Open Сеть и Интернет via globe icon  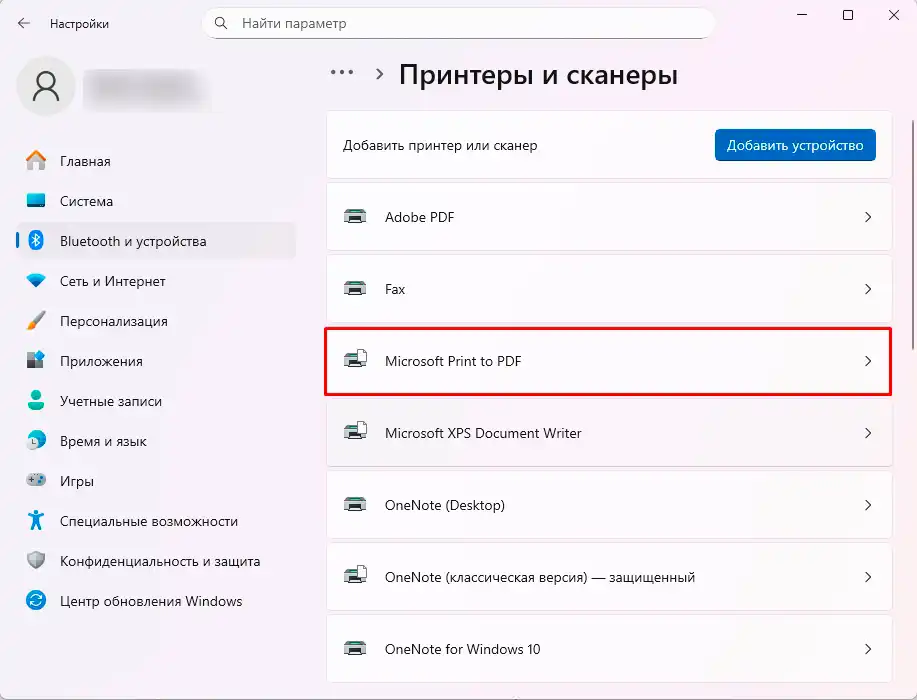point(37,281)
